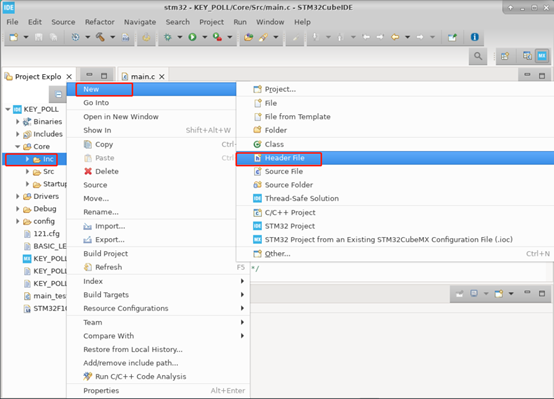Click yellow back navigation arrow icon

point(395,37)
